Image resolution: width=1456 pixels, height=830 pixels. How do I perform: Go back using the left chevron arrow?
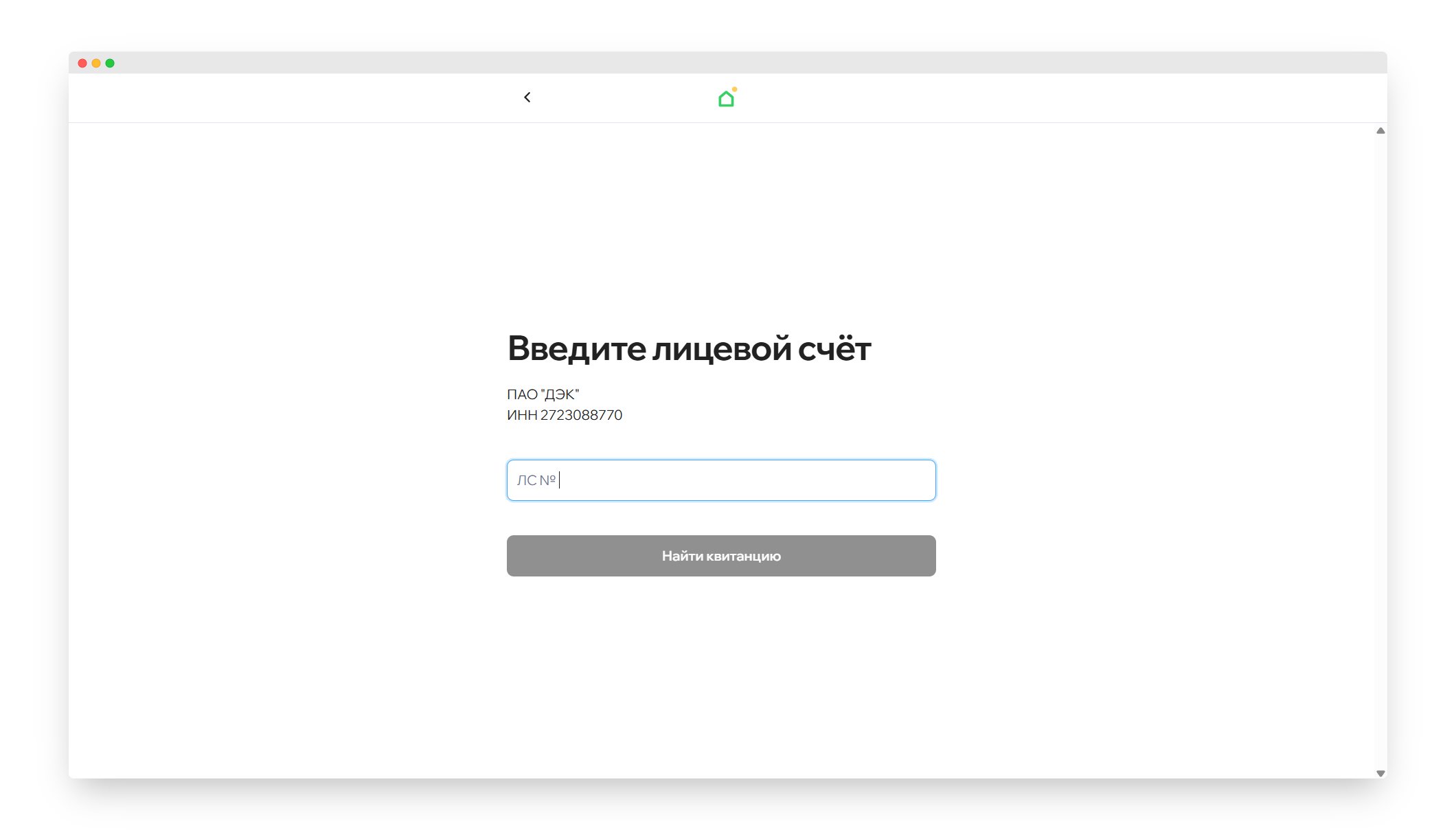pos(527,98)
